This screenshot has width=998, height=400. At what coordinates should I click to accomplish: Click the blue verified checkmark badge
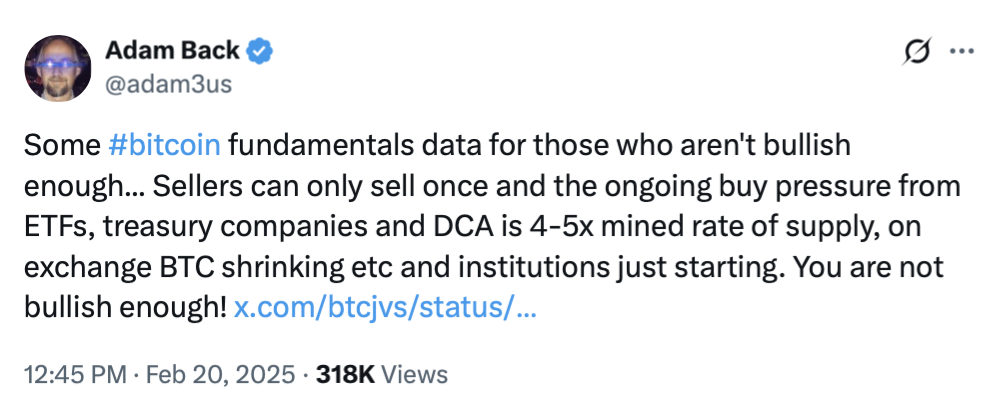262,51
